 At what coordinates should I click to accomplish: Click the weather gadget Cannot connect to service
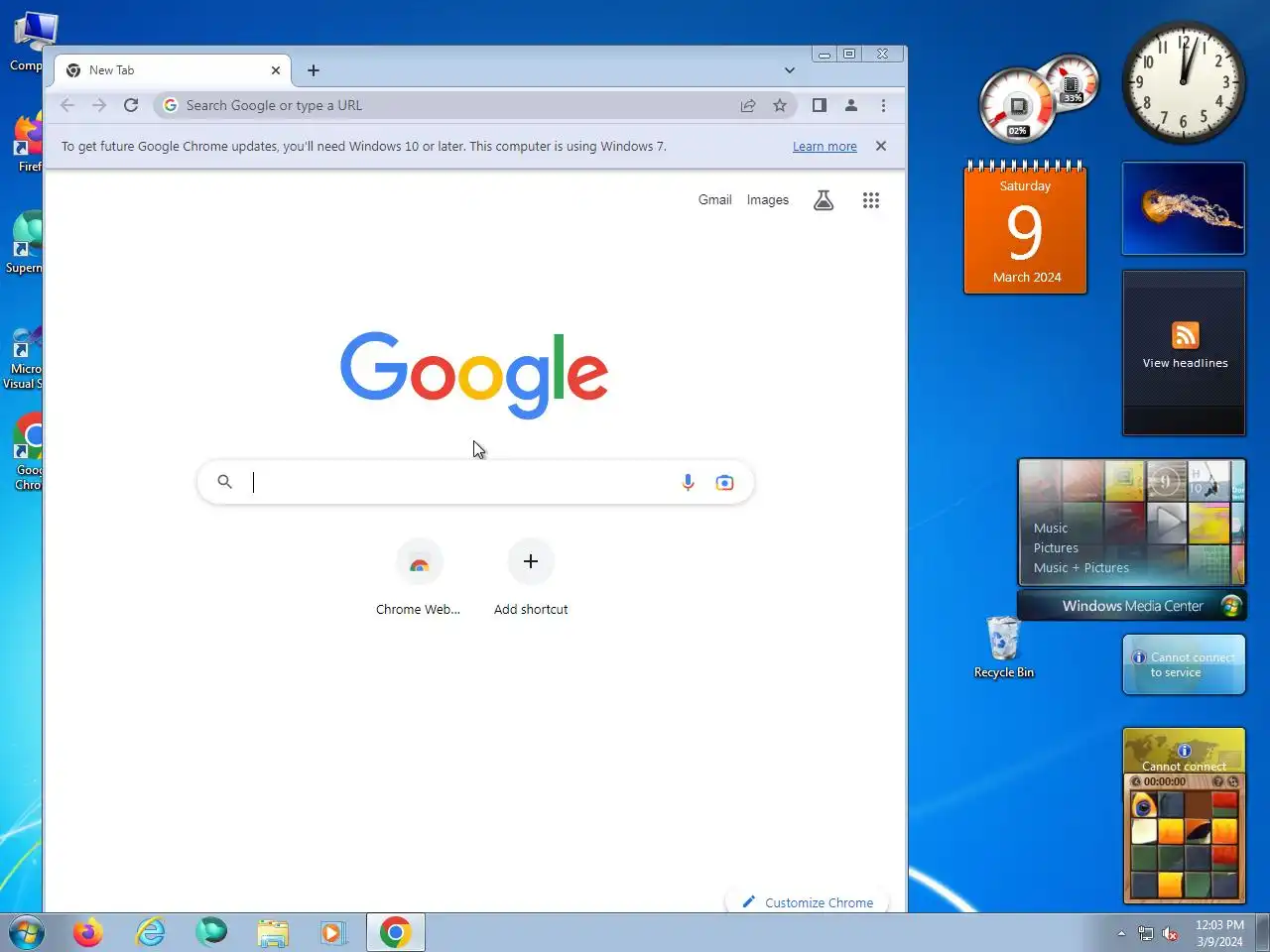[x=1184, y=664]
